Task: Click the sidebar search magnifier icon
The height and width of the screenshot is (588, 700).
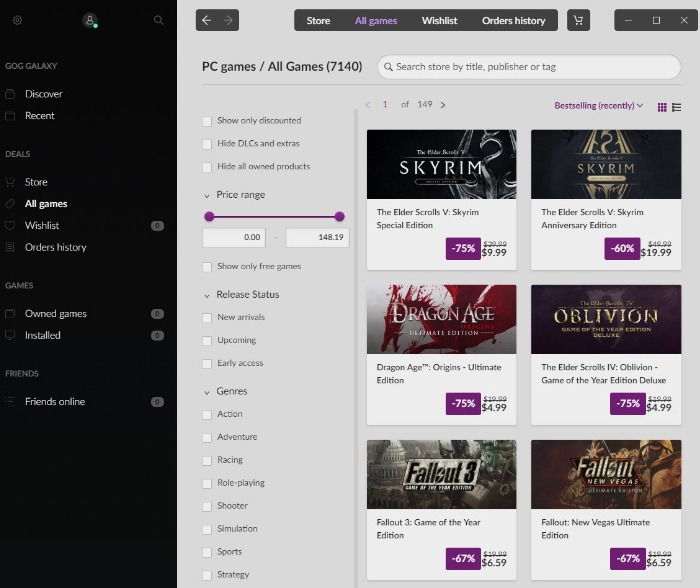Action: pos(158,20)
